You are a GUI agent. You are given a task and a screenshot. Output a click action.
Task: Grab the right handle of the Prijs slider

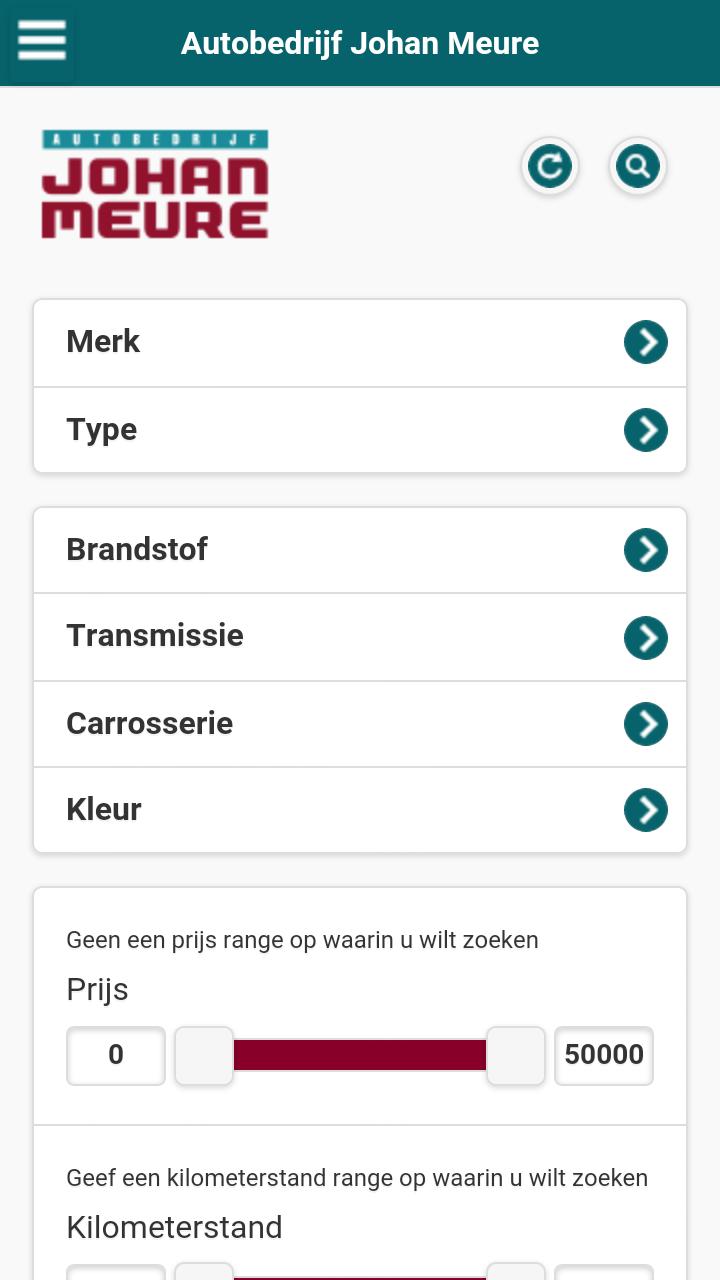pyautogui.click(x=516, y=1055)
